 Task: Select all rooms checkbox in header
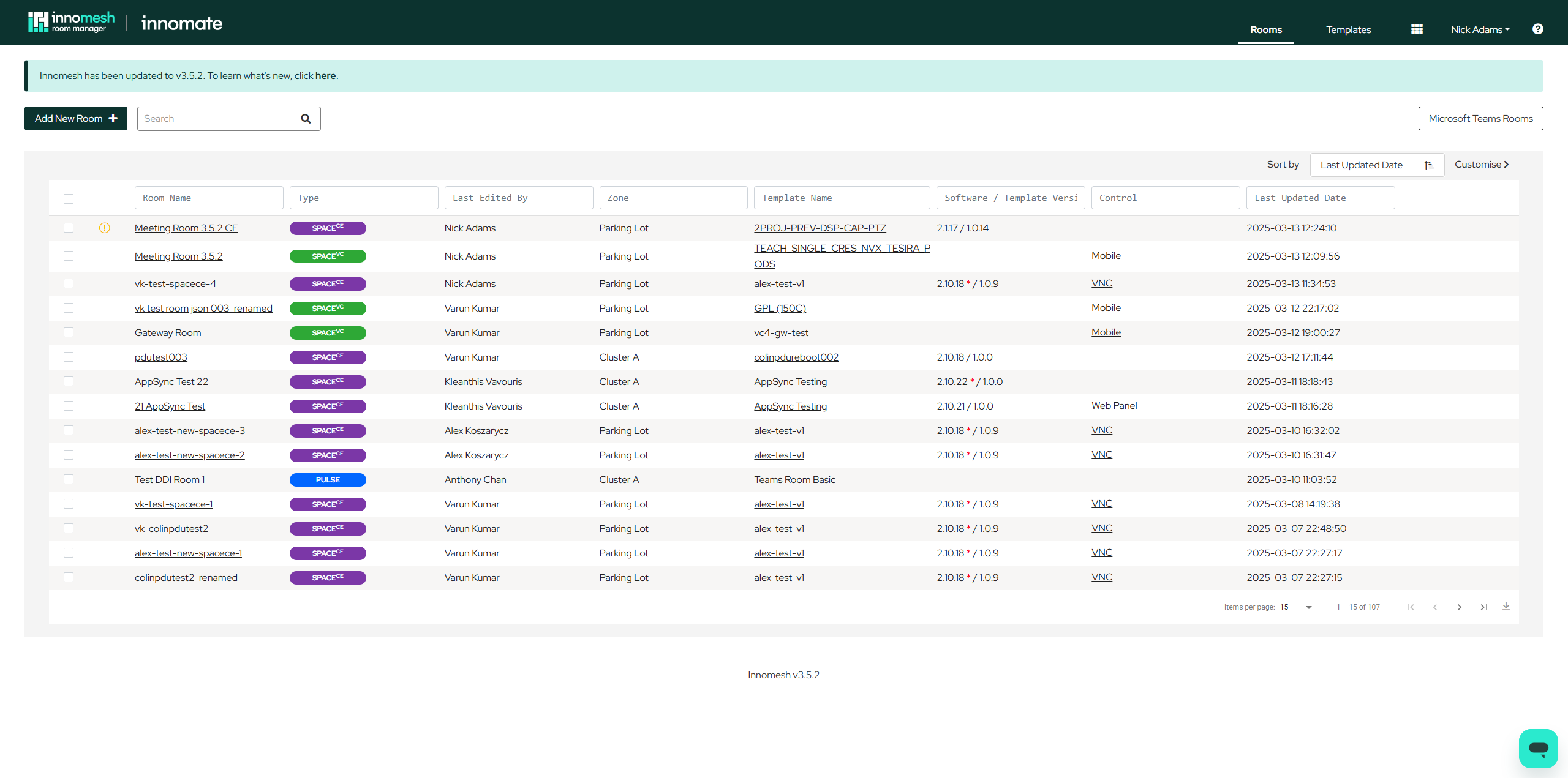[69, 198]
